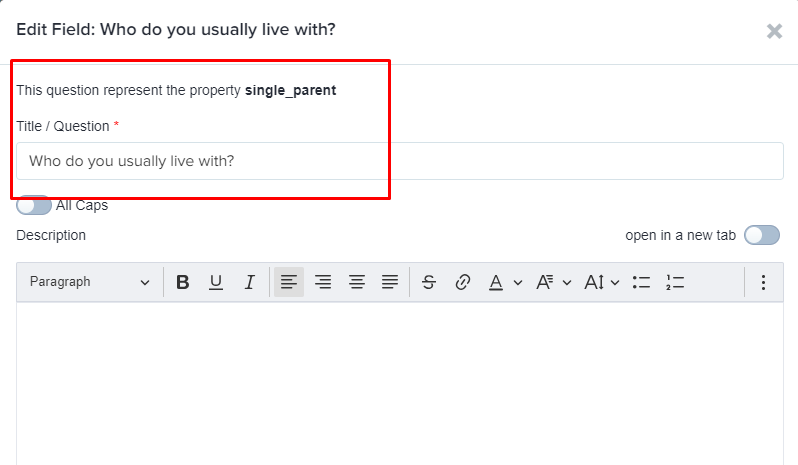Image resolution: width=798 pixels, height=465 pixels.
Task: Show more toolbar options via three dots
Action: pos(763,282)
